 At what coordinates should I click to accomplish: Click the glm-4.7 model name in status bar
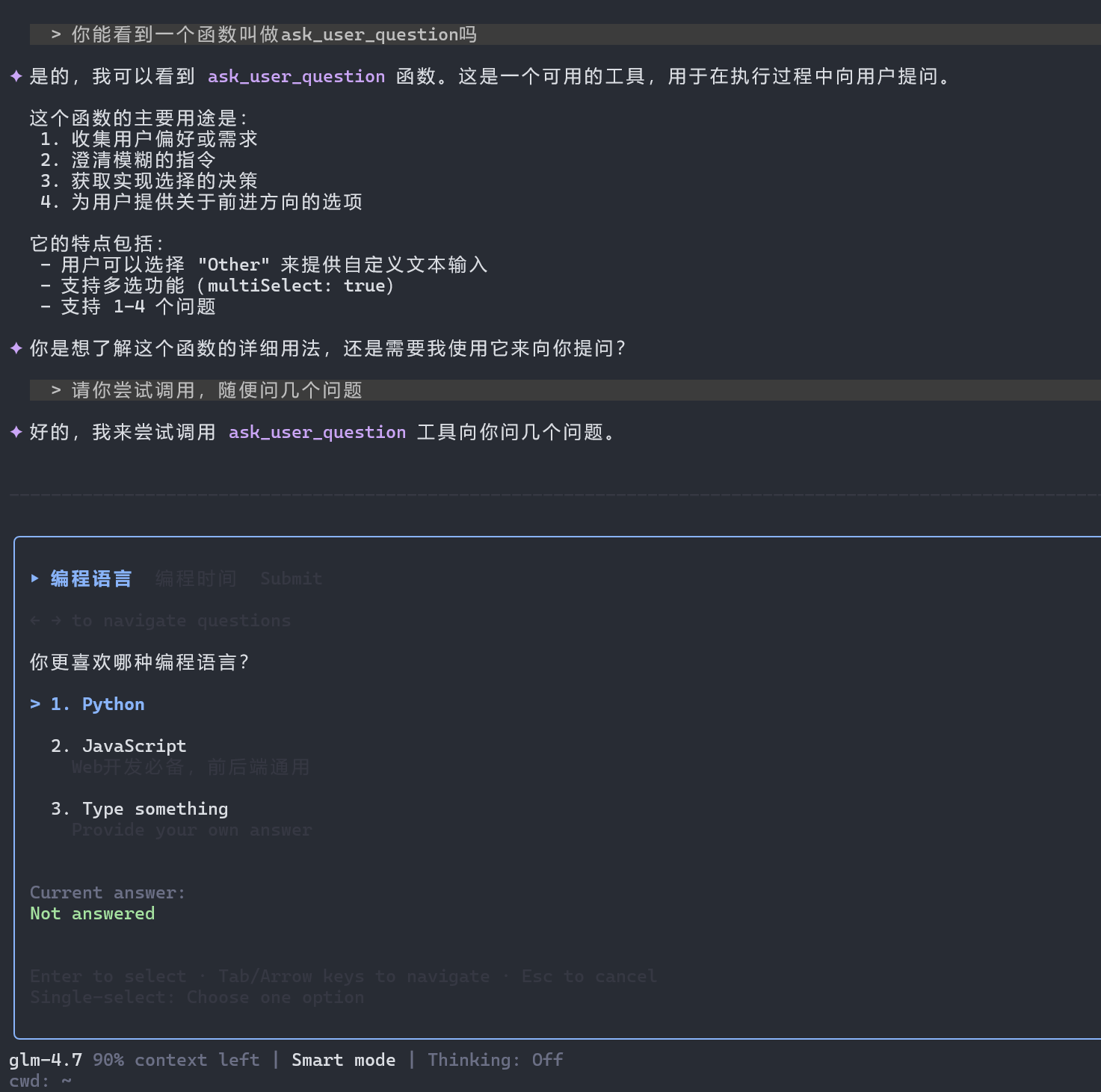pyautogui.click(x=46, y=1060)
